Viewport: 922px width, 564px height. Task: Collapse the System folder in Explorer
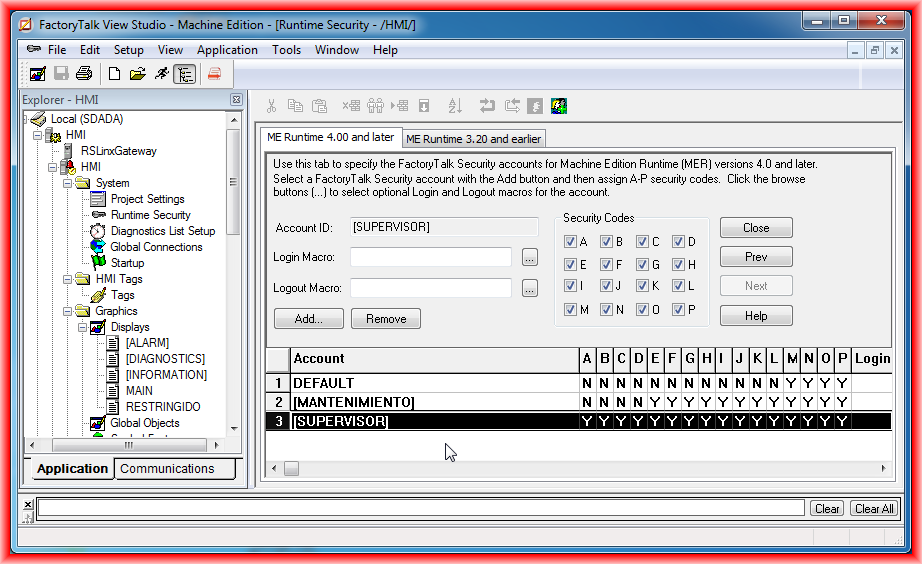[68, 183]
